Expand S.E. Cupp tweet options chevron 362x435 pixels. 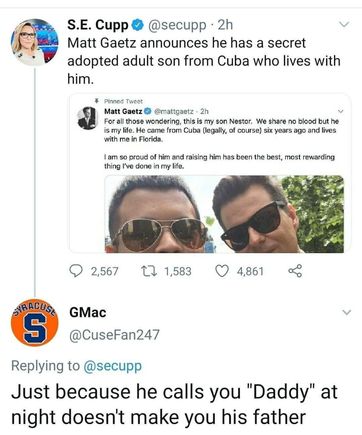(x=344, y=25)
